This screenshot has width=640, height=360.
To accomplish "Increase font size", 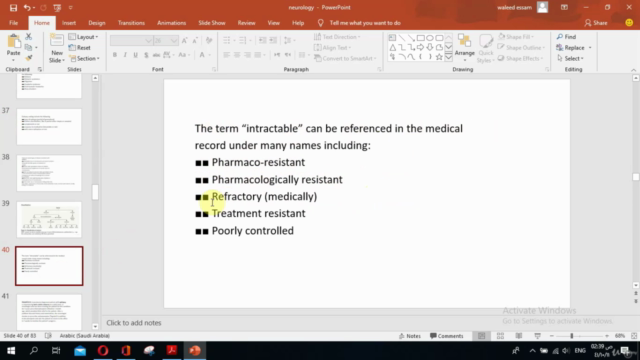I will point(184,40).
